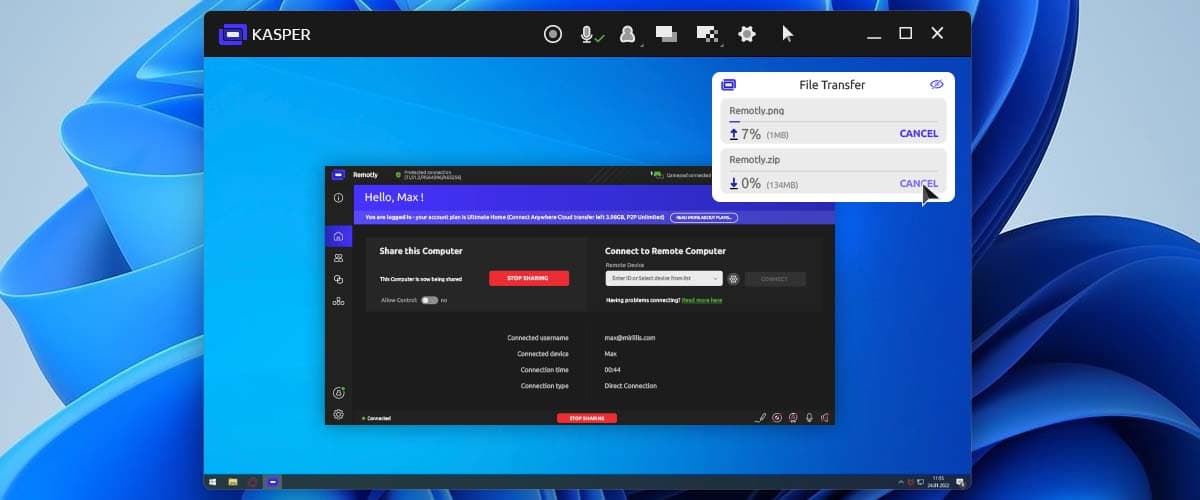Click the Remotly.zip file name
The width and height of the screenshot is (1200, 500).
point(756,160)
